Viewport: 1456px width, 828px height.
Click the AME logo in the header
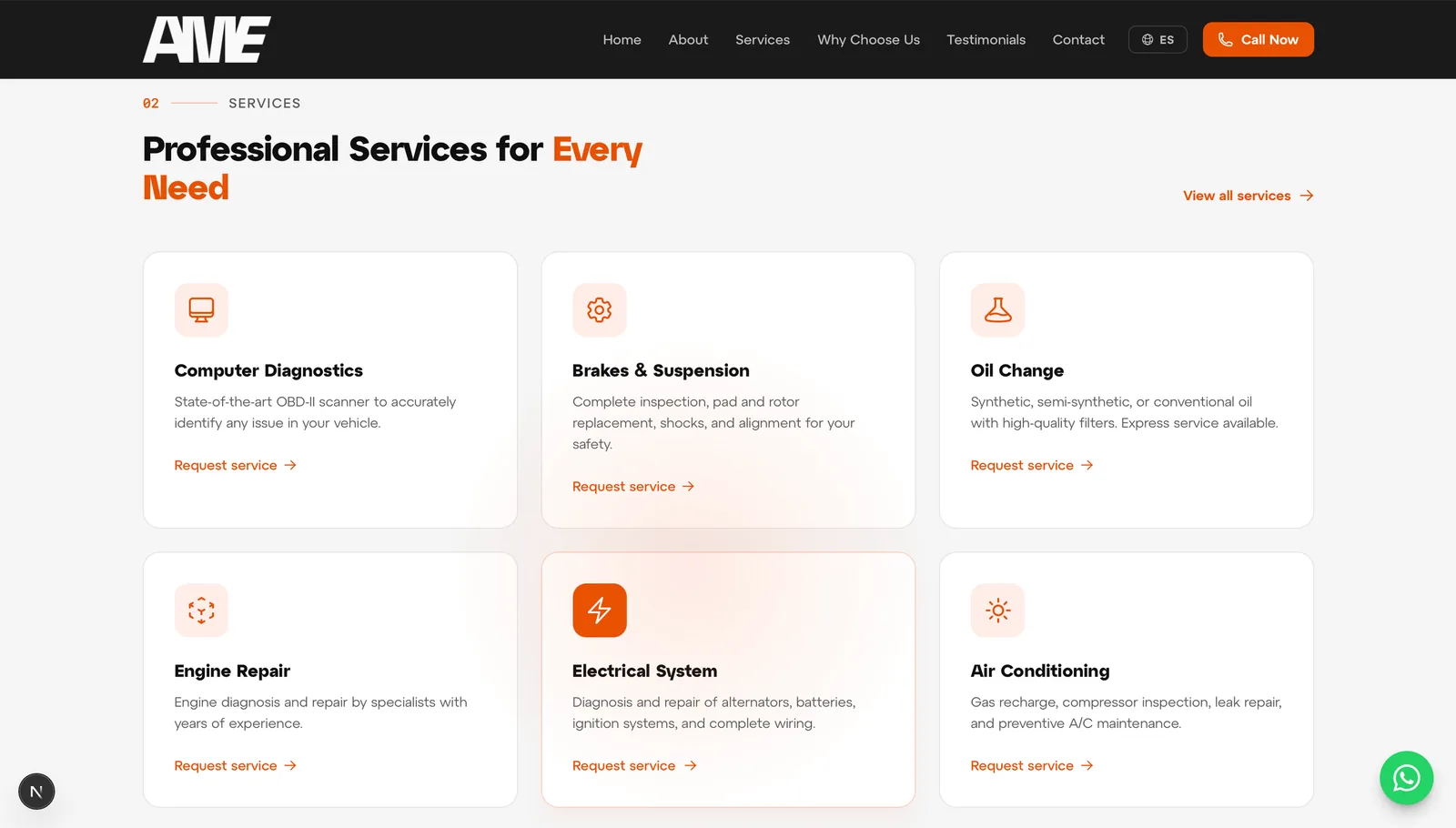click(x=207, y=40)
